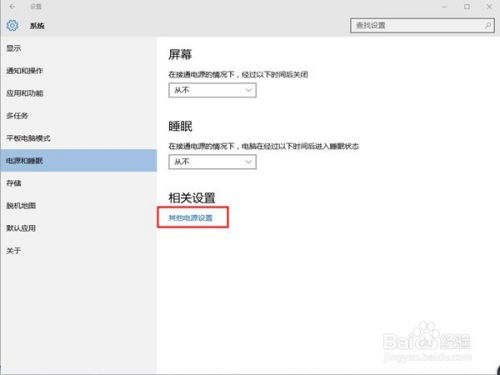Open 默认应用 settings page
The image size is (500, 375).
(x=78, y=228)
